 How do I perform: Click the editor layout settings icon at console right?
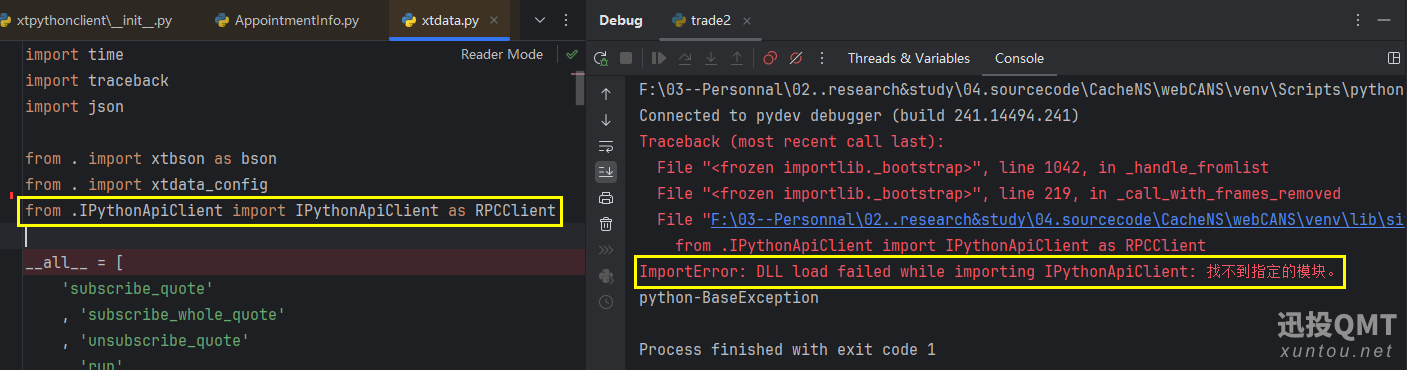(1394, 58)
